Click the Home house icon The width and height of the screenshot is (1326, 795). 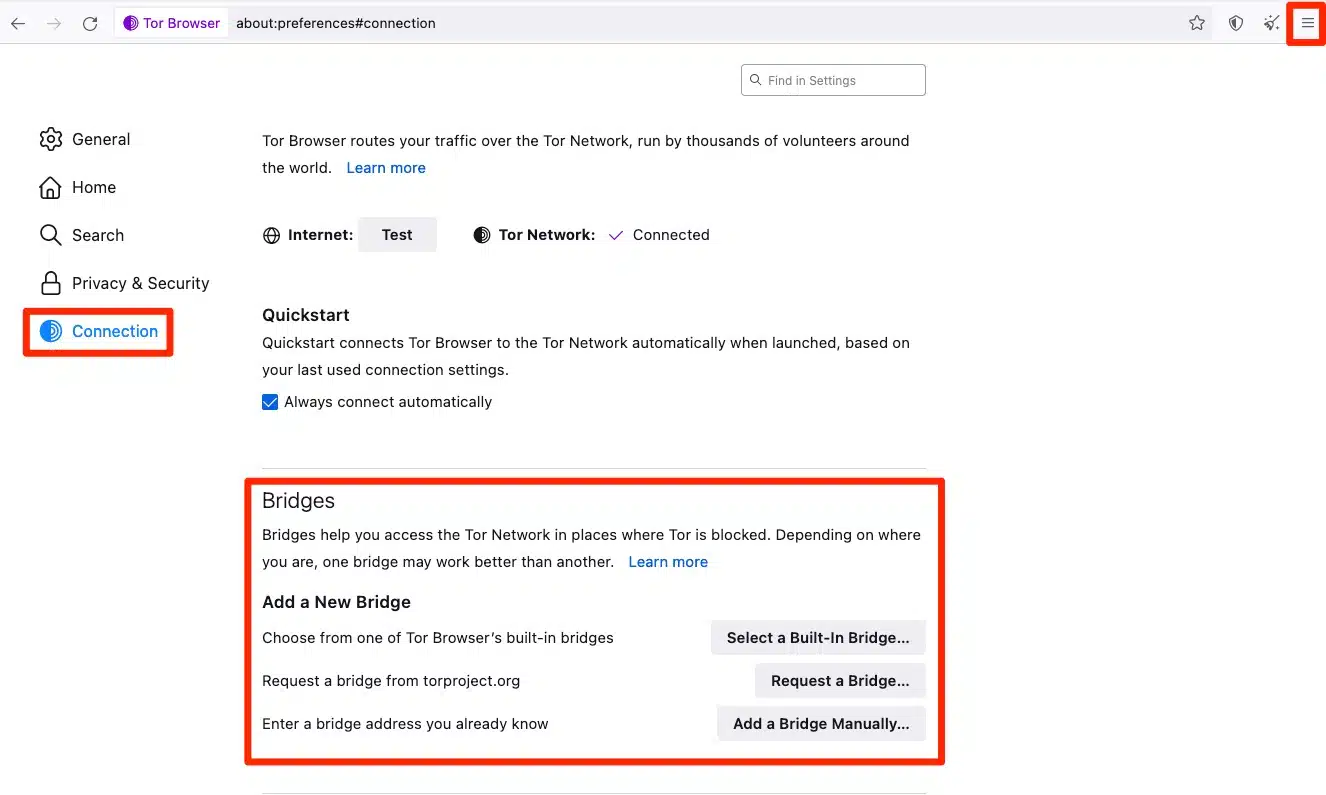[x=51, y=187]
